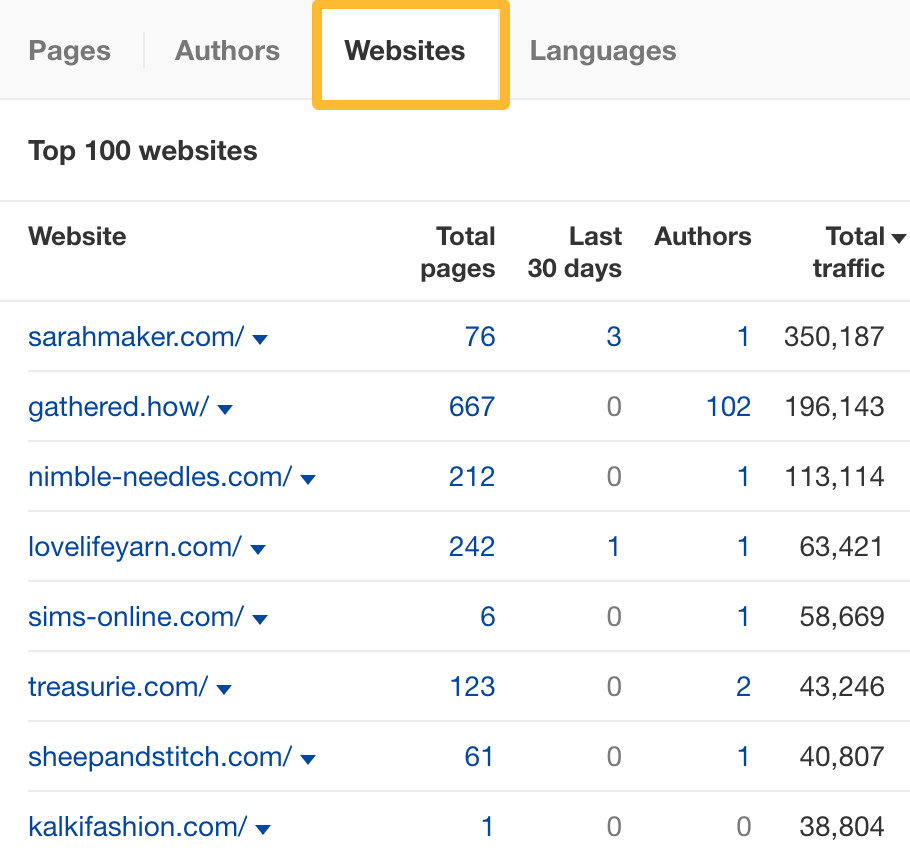The height and width of the screenshot is (858, 910).
Task: Expand the dropdown next to sarahmaker.com
Action: (260, 339)
